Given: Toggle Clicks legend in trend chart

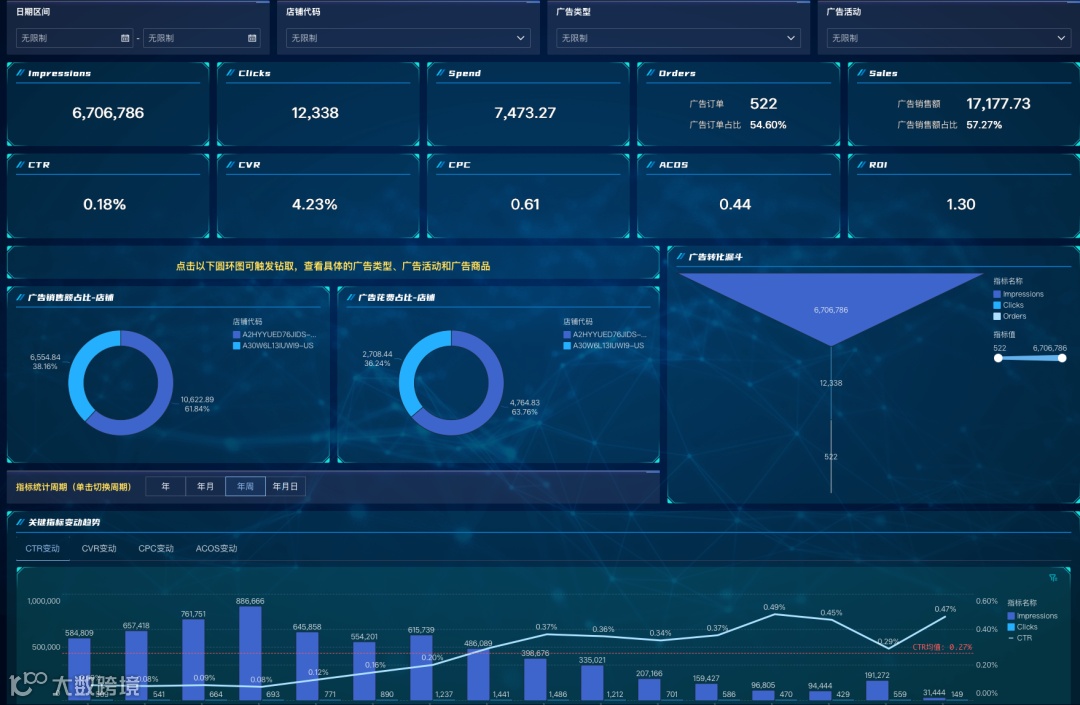Looking at the screenshot, I should tap(1022, 627).
